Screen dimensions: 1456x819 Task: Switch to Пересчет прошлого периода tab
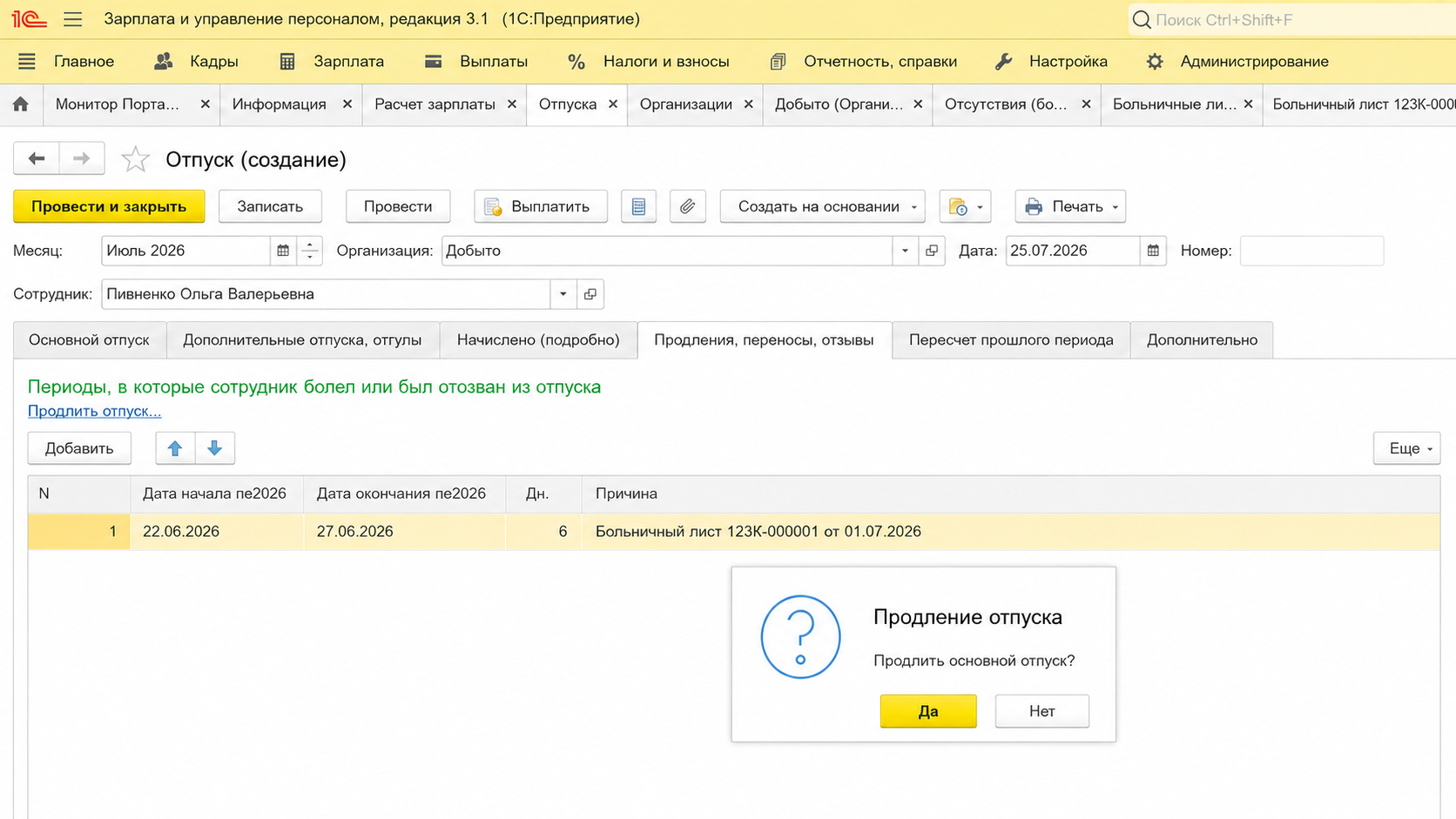tap(1011, 340)
